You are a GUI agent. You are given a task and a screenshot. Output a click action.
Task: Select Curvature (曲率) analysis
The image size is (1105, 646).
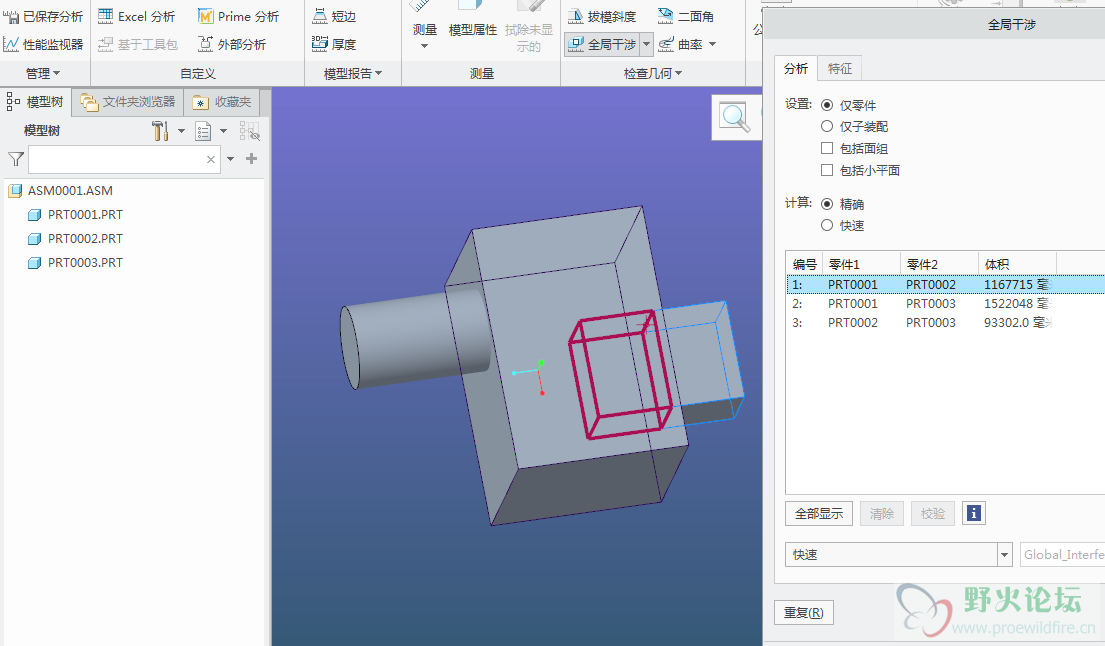click(680, 44)
